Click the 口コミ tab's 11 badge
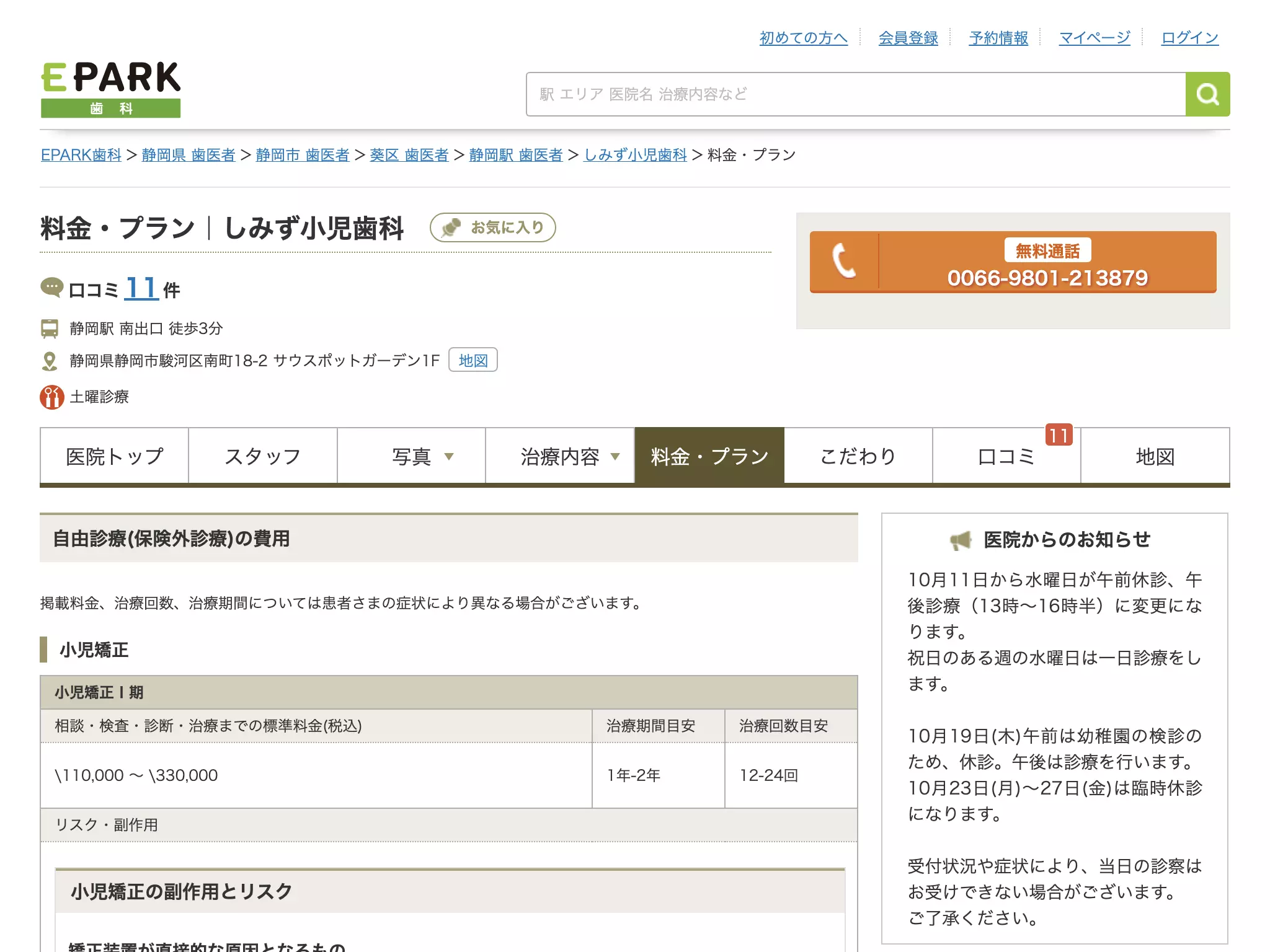 click(1059, 435)
